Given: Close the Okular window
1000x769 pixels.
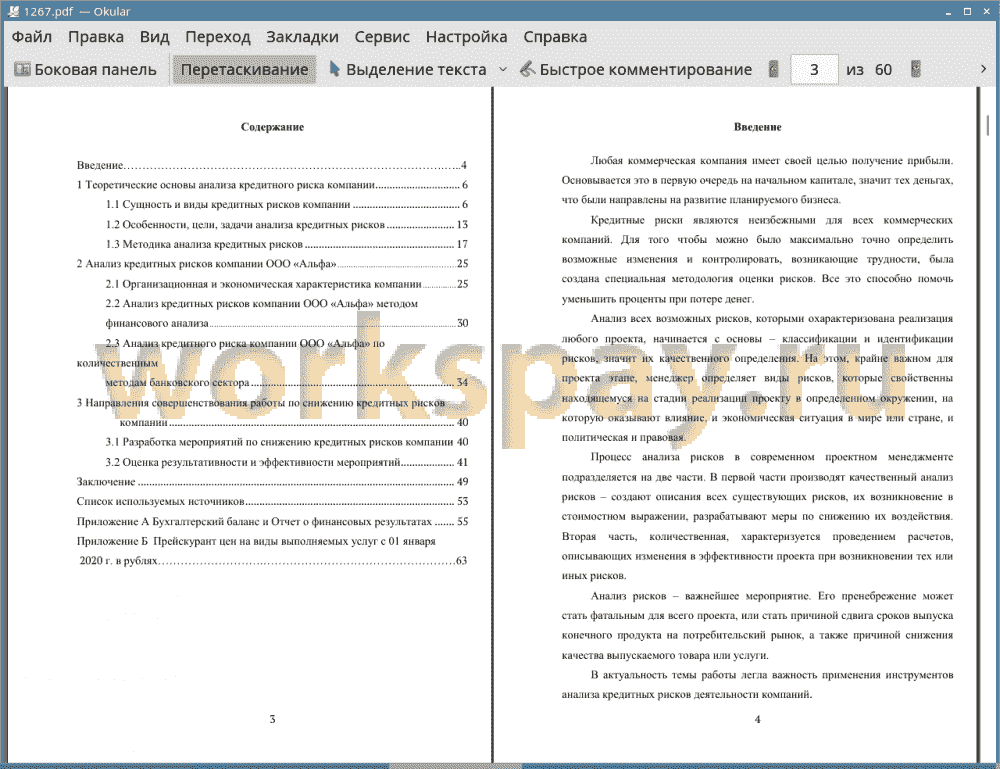Looking at the screenshot, I should [x=986, y=11].
